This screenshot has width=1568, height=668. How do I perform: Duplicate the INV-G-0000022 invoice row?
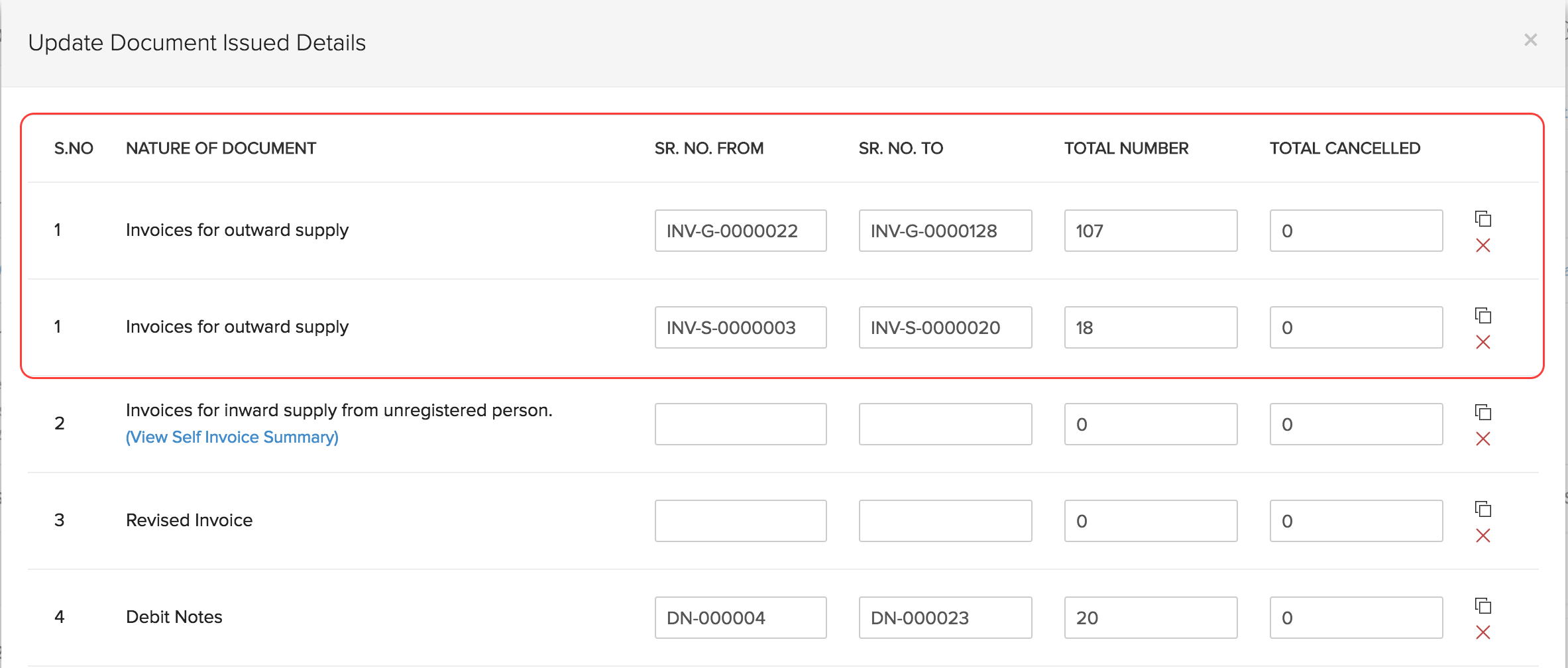pyautogui.click(x=1483, y=218)
